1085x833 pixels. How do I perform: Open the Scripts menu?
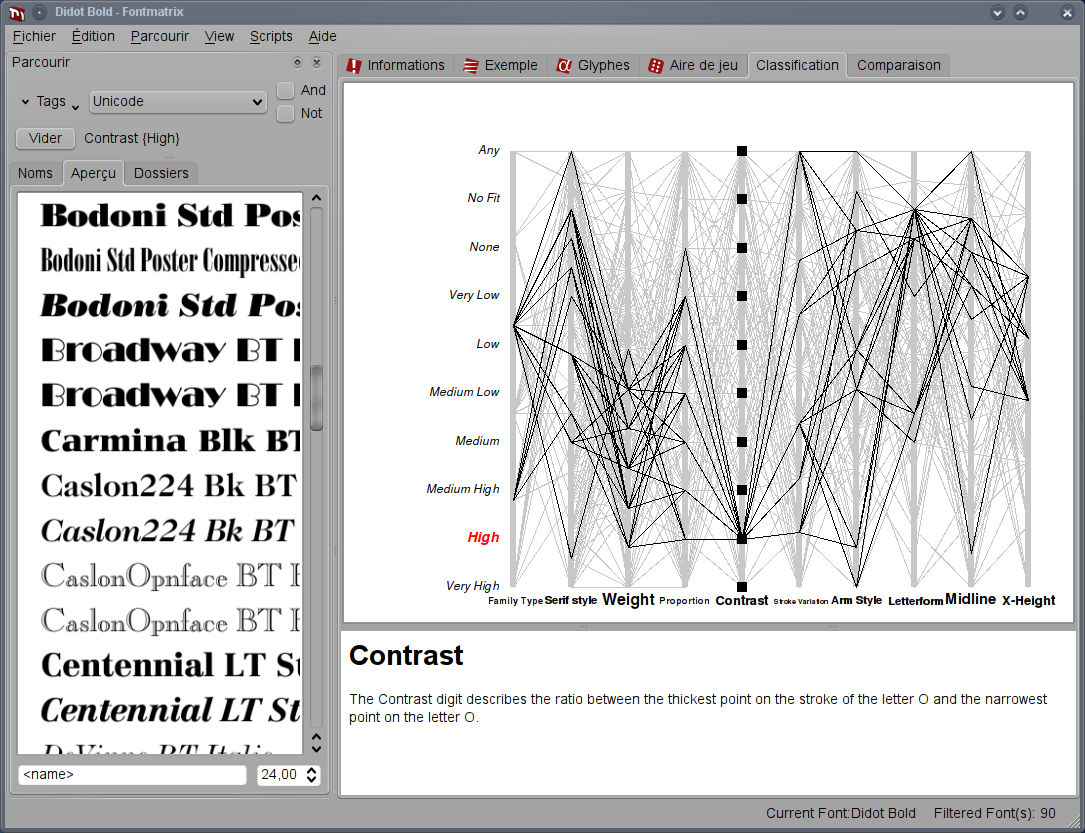point(271,37)
